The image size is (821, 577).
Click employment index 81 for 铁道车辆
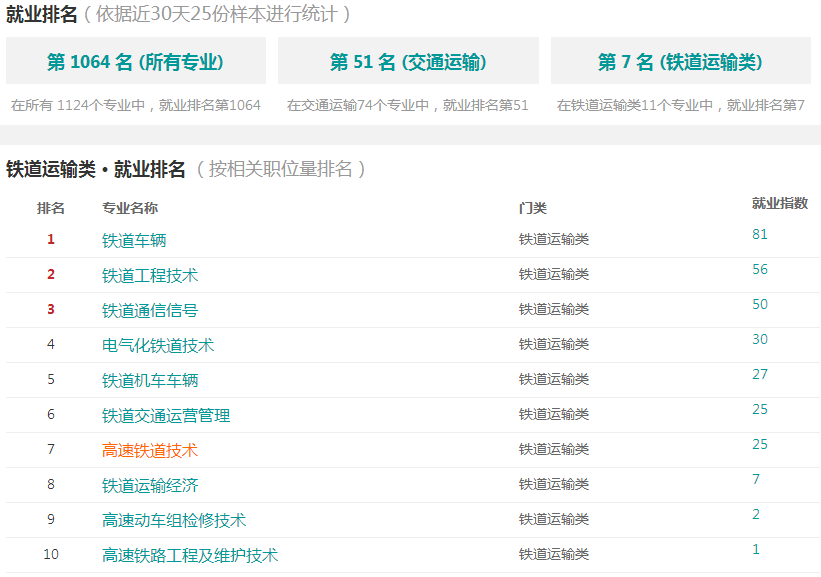coord(760,235)
